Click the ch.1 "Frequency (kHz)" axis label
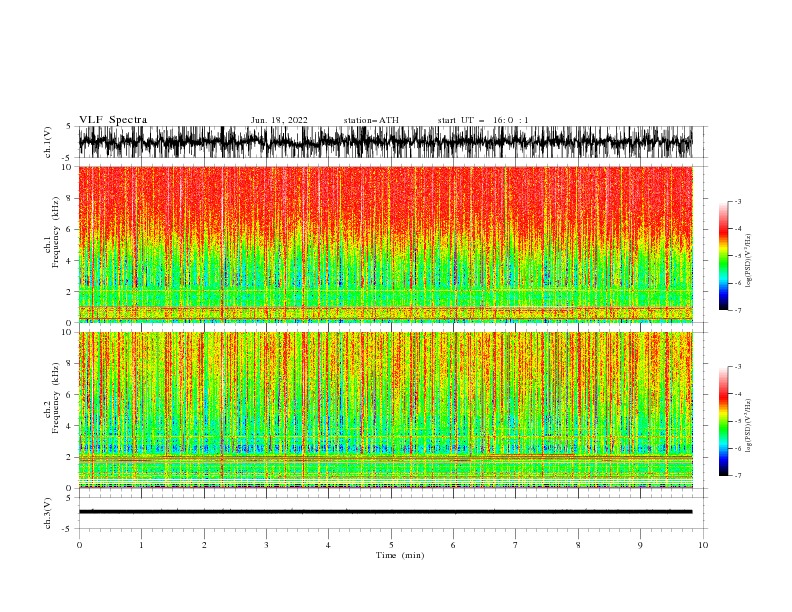The height and width of the screenshot is (612, 792). [56, 233]
